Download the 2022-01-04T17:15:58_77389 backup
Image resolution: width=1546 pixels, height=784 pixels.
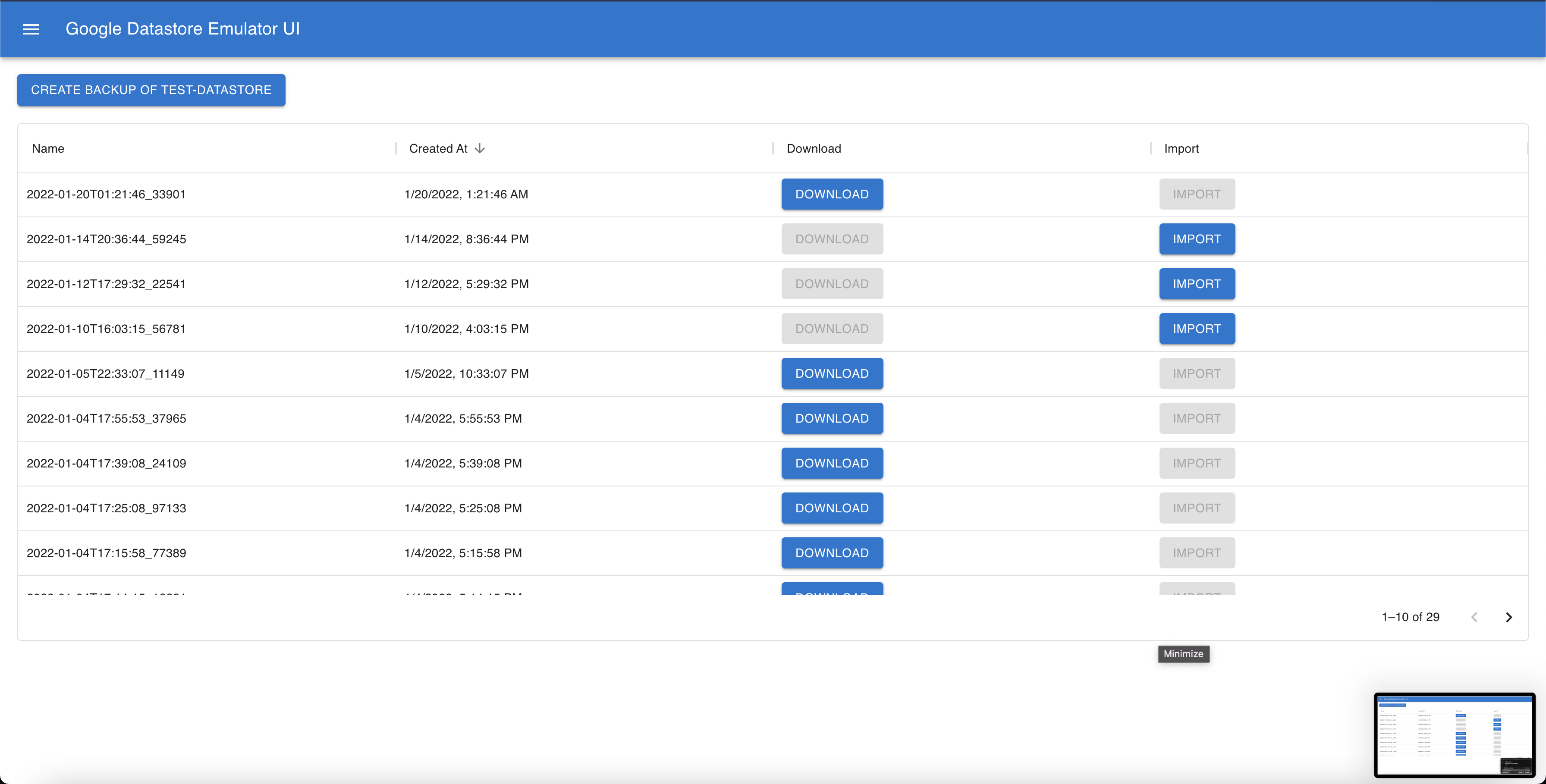click(x=832, y=553)
